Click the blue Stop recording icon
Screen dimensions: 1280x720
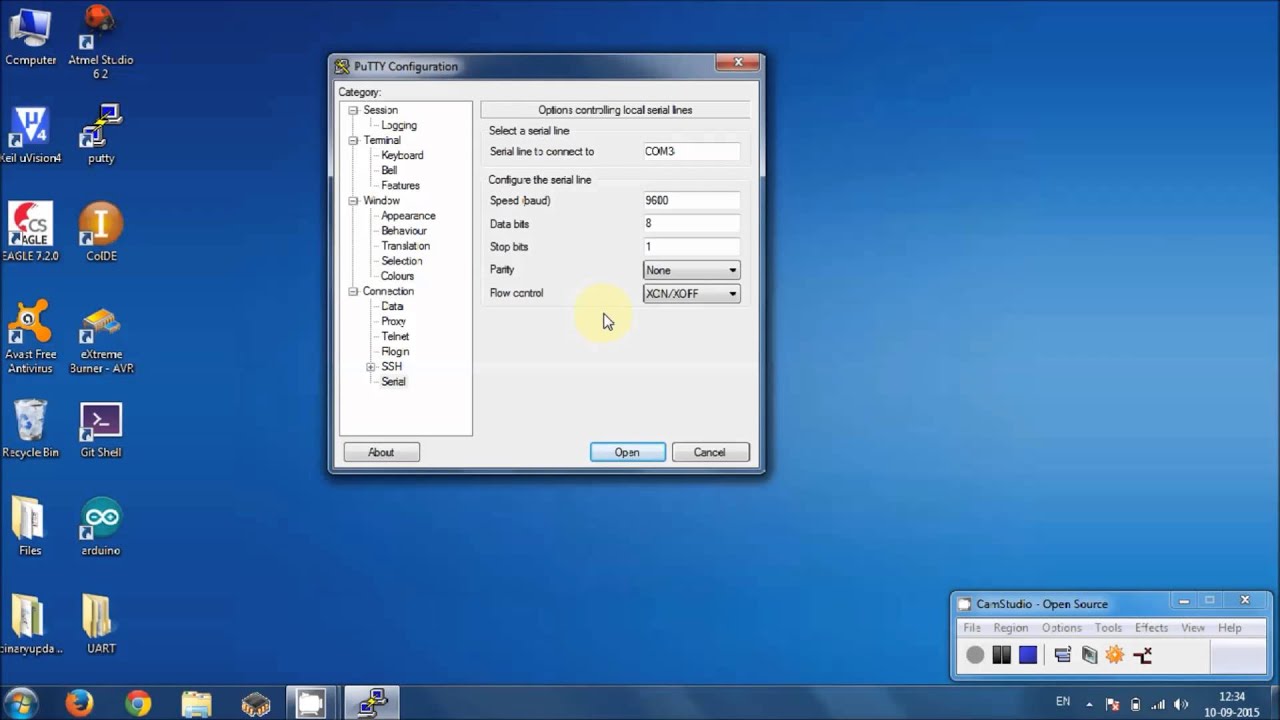(1028, 655)
